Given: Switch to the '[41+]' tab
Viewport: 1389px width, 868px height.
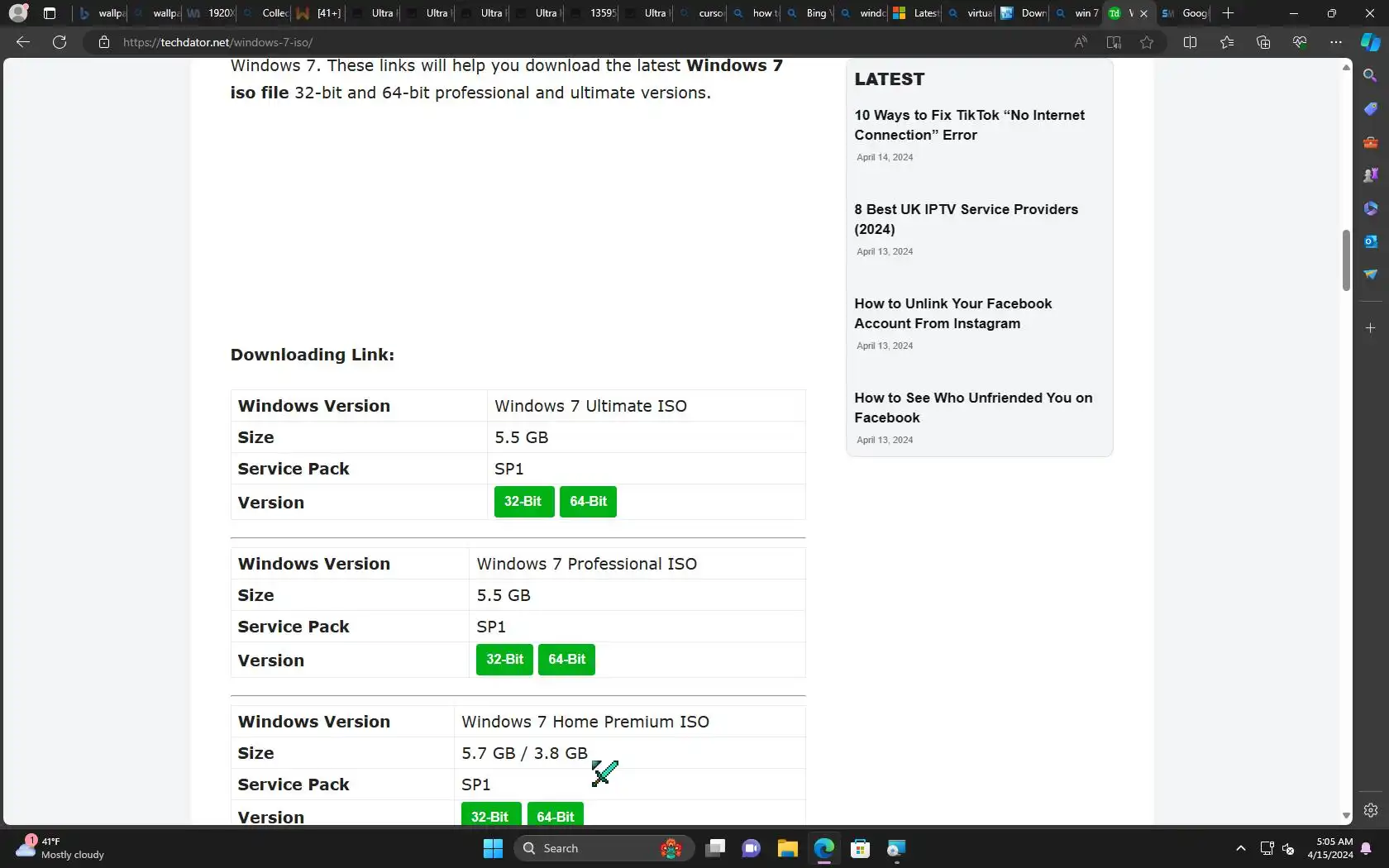Looking at the screenshot, I should pyautogui.click(x=320, y=13).
